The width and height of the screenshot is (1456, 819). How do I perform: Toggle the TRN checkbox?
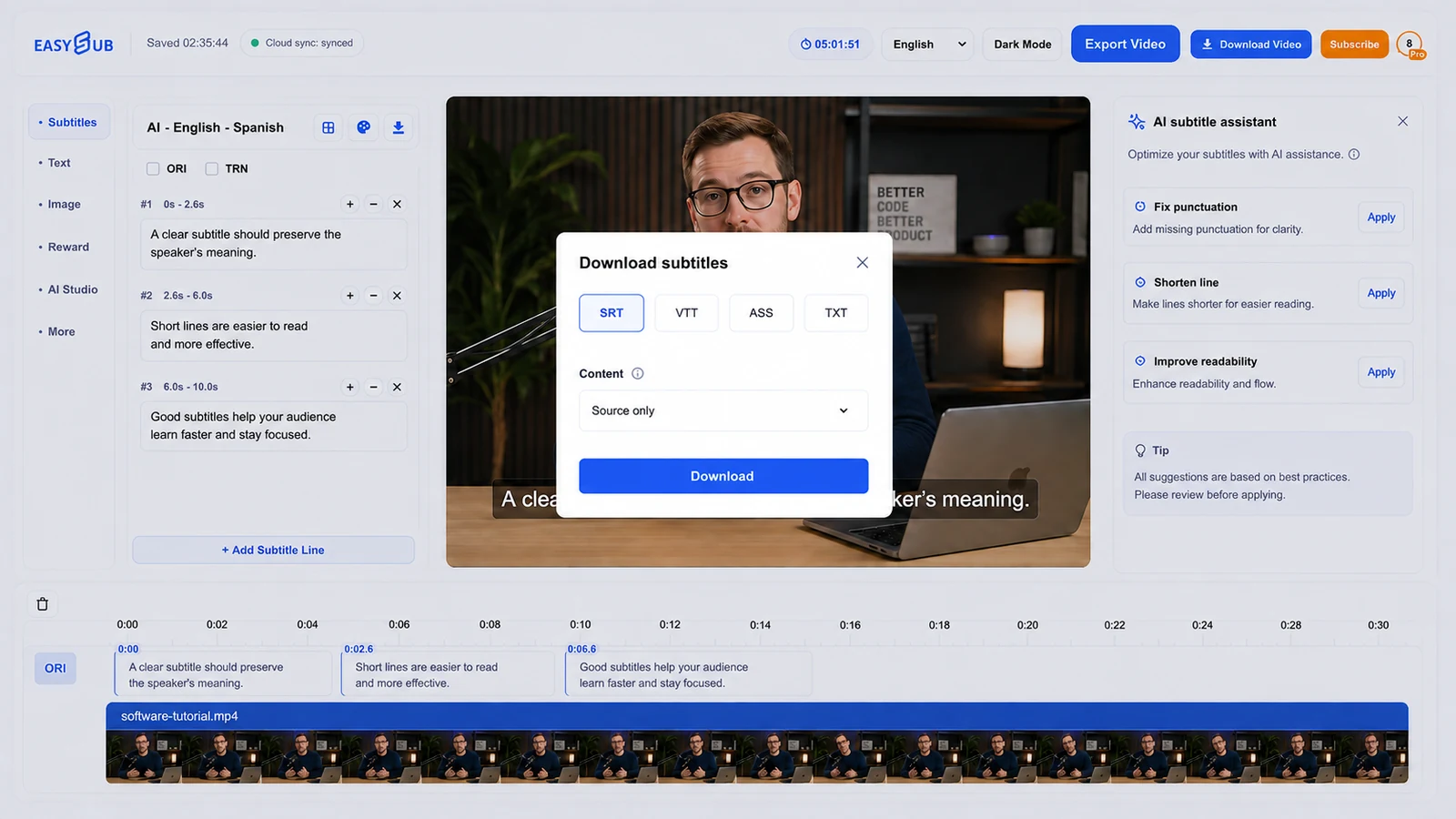[212, 168]
